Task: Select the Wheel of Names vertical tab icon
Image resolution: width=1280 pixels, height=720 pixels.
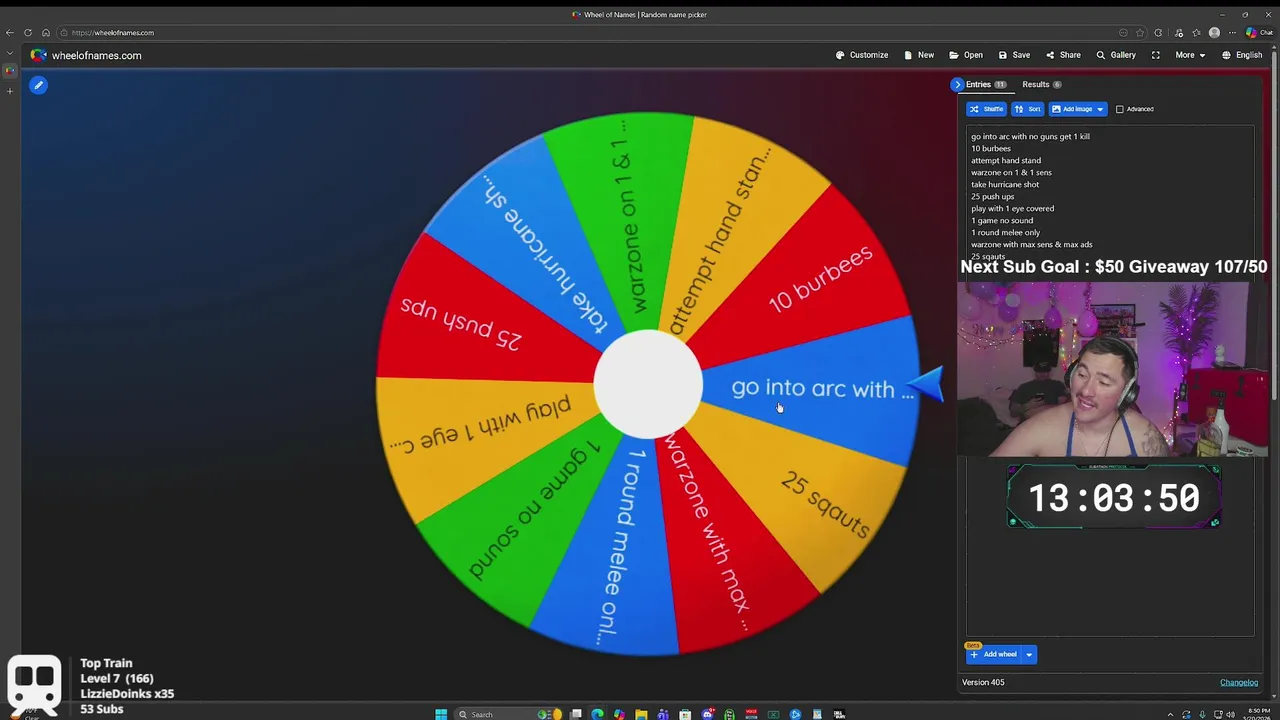Action: (10, 70)
